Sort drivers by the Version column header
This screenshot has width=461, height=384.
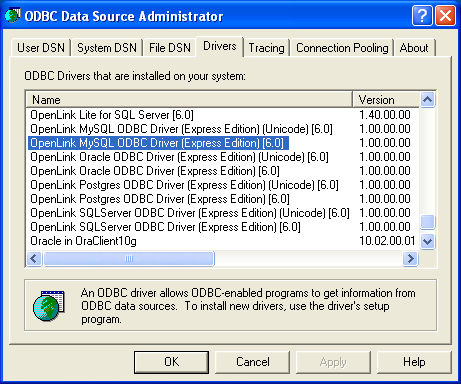click(x=386, y=100)
